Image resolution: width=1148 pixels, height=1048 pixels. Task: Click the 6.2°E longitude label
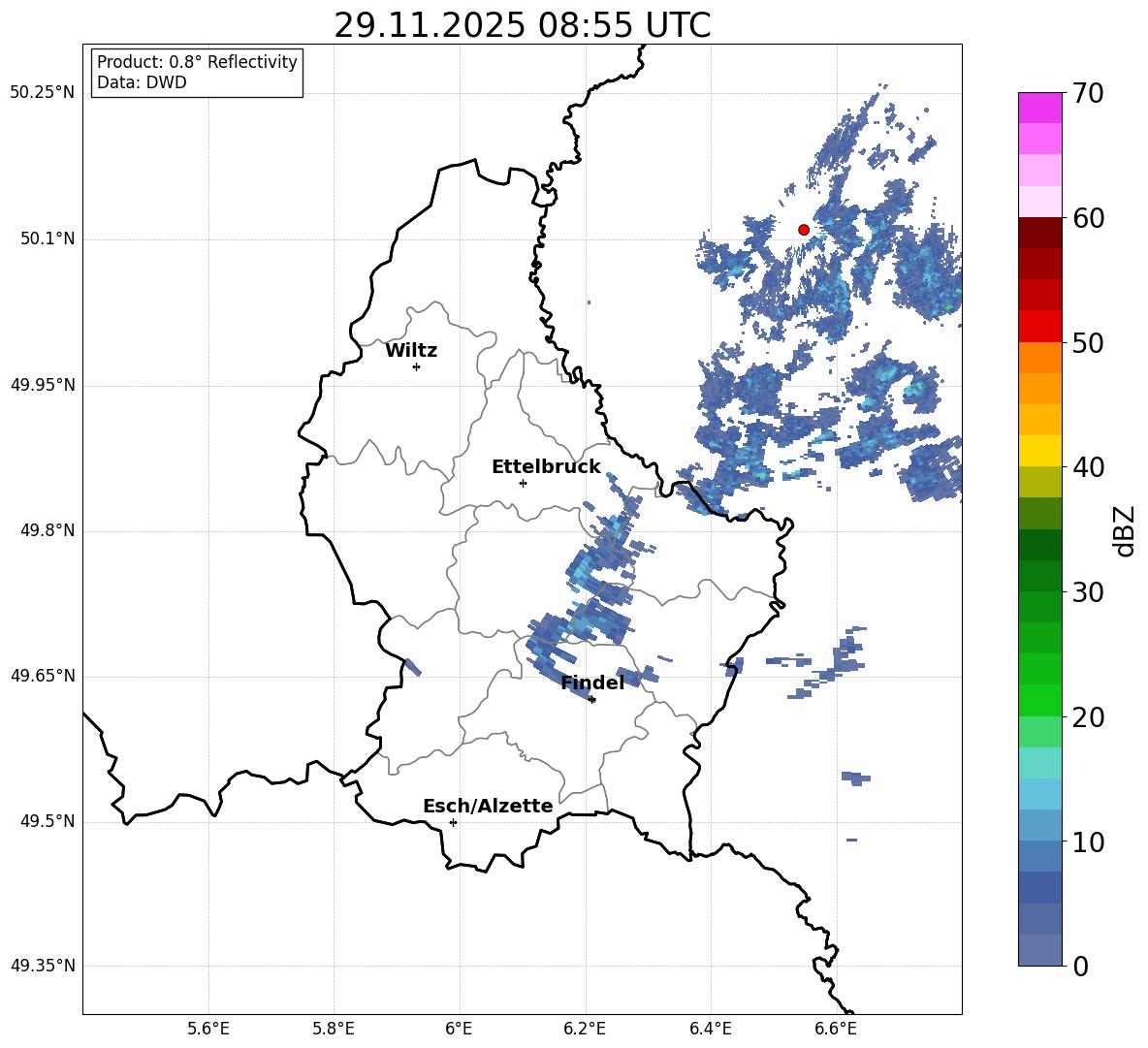tap(585, 1029)
